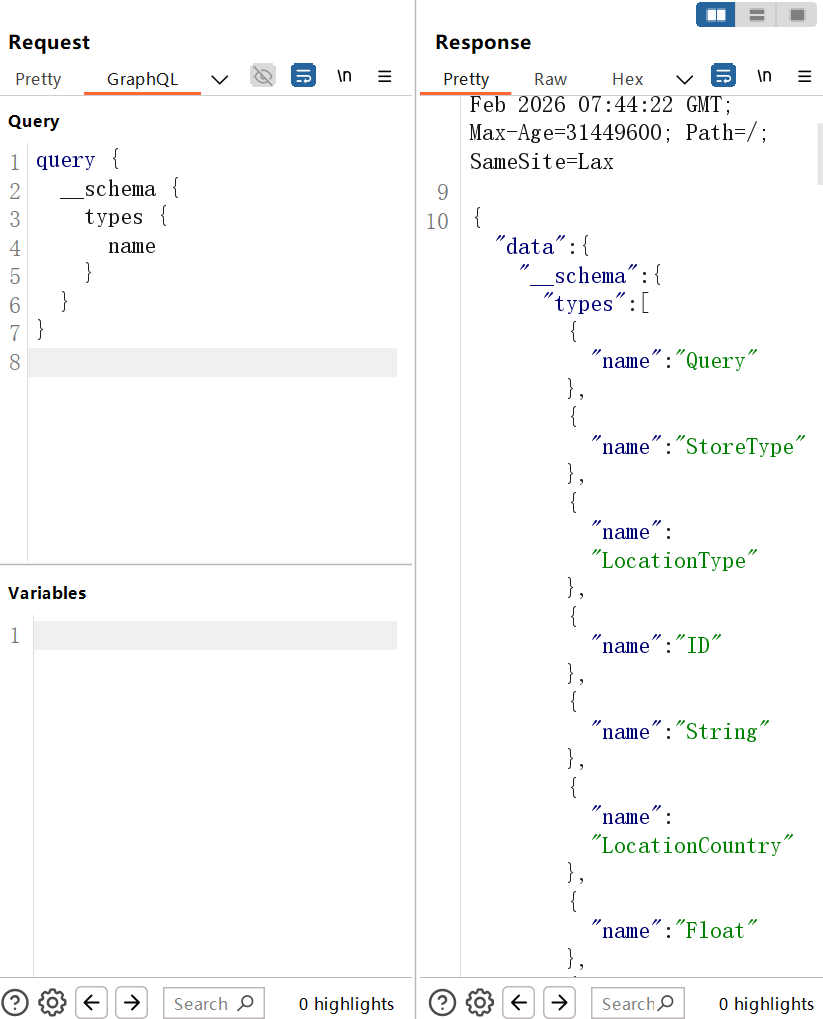Viewport: 823px width, 1019px height.
Task: Switch layout to stacked horizontal view
Action: coord(756,15)
